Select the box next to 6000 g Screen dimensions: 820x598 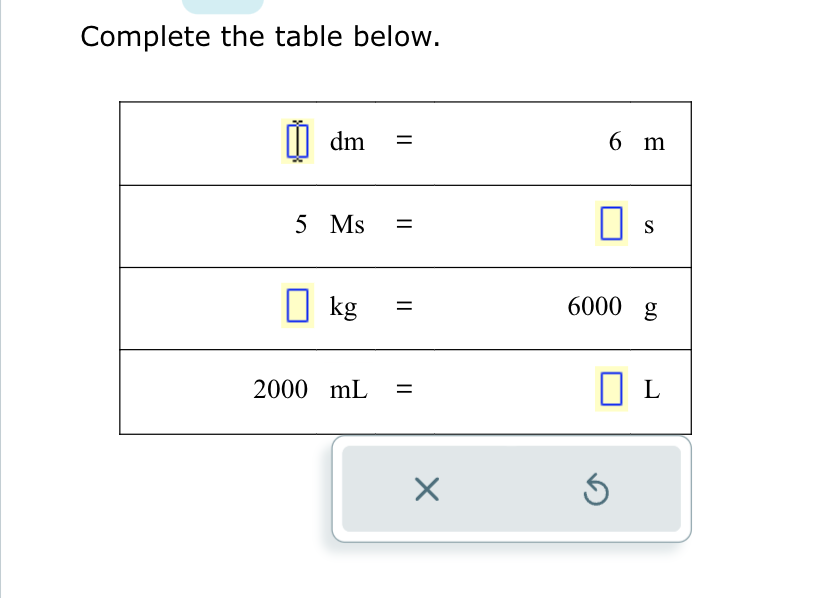(296, 306)
